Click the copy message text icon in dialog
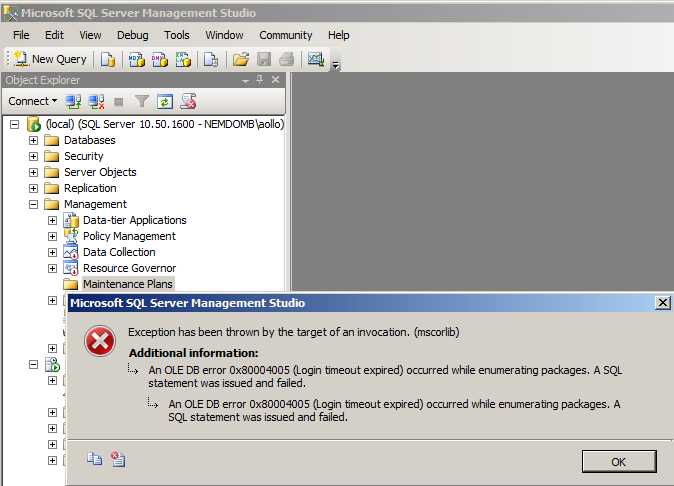674x486 pixels. (94, 459)
